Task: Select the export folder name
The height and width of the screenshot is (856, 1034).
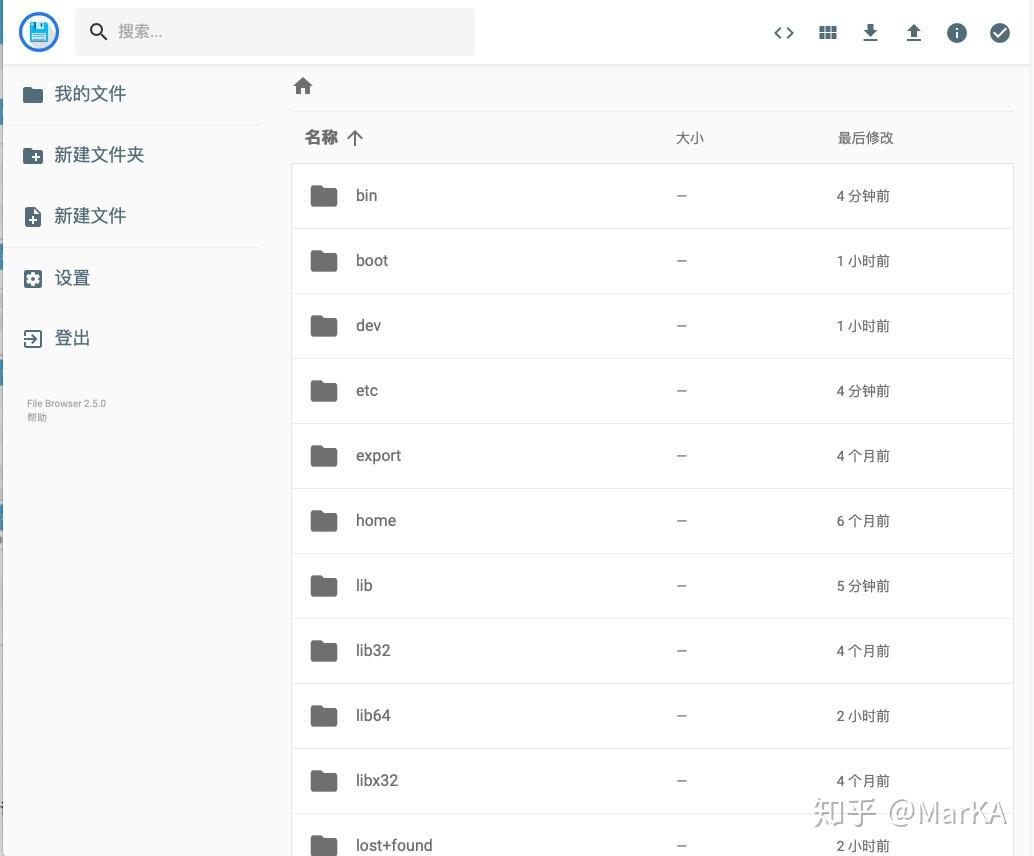Action: [379, 456]
